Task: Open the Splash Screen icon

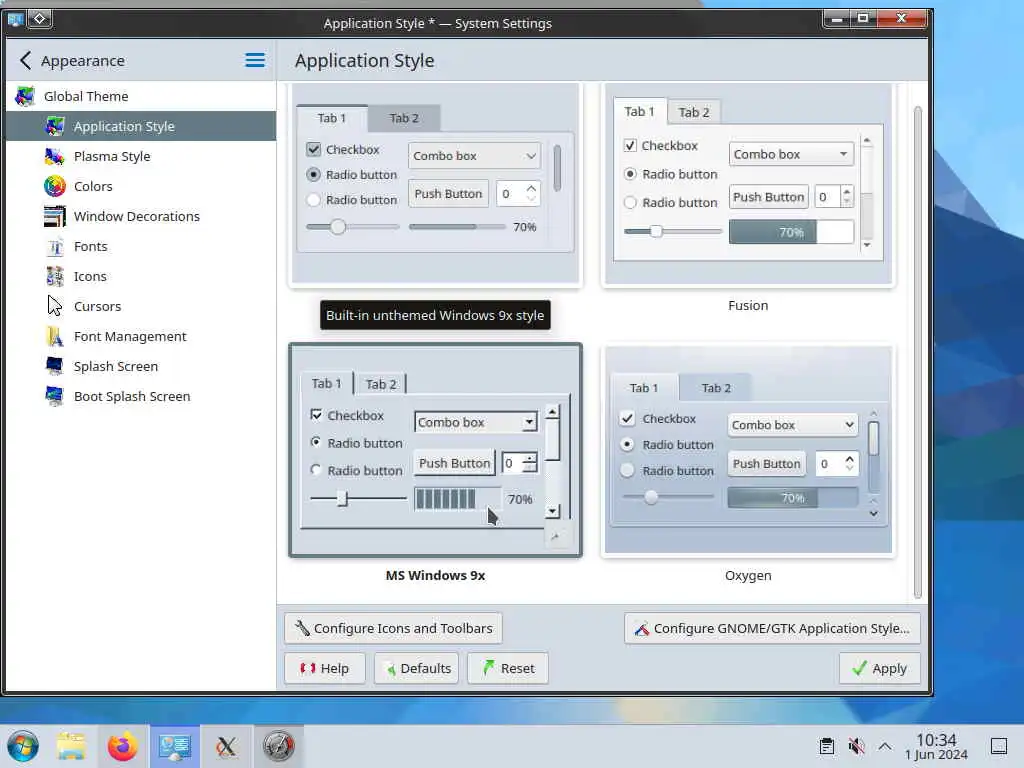Action: point(55,366)
